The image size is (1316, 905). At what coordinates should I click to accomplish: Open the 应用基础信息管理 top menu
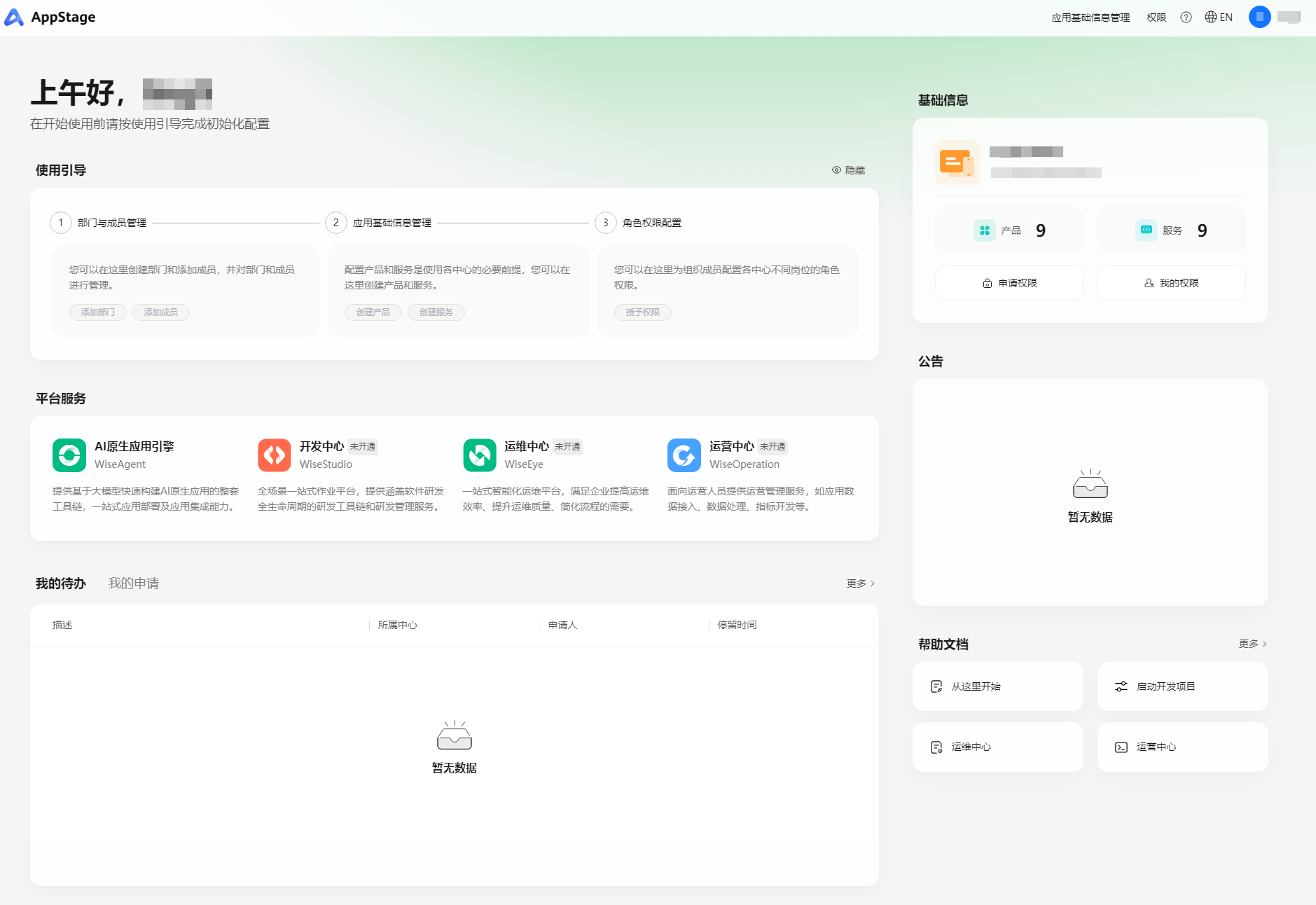pos(1090,18)
